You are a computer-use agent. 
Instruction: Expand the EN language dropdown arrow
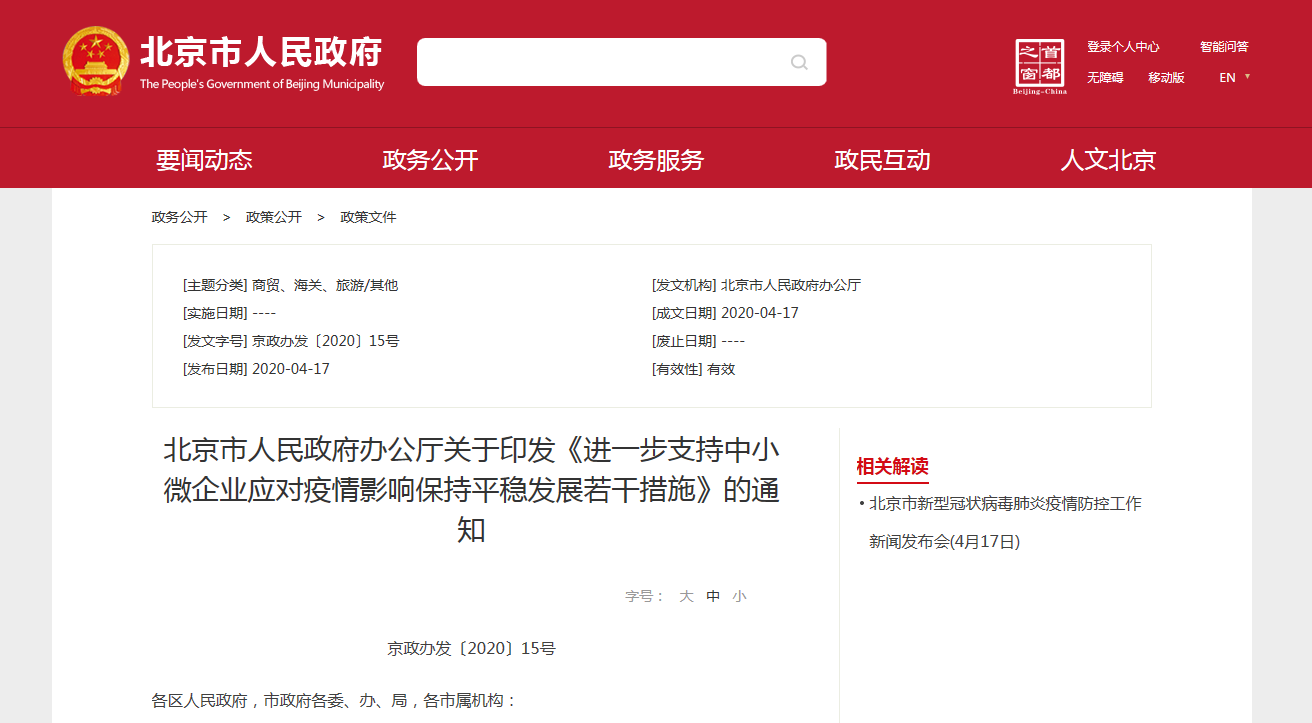[x=1248, y=77]
